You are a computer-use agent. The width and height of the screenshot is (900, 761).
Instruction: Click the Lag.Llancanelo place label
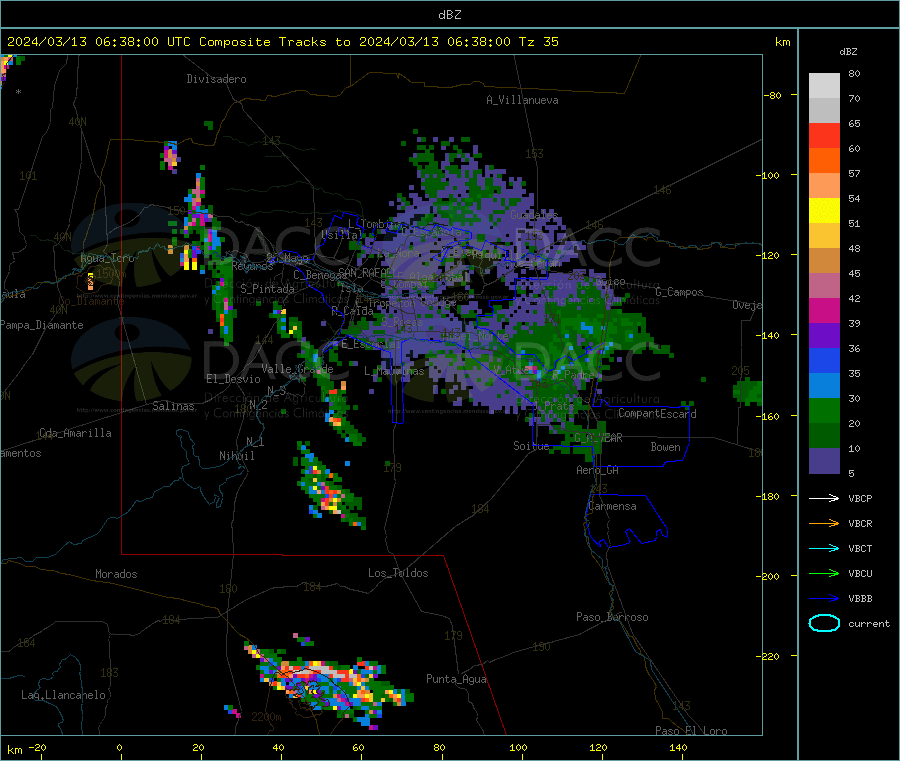pyautogui.click(x=63, y=695)
